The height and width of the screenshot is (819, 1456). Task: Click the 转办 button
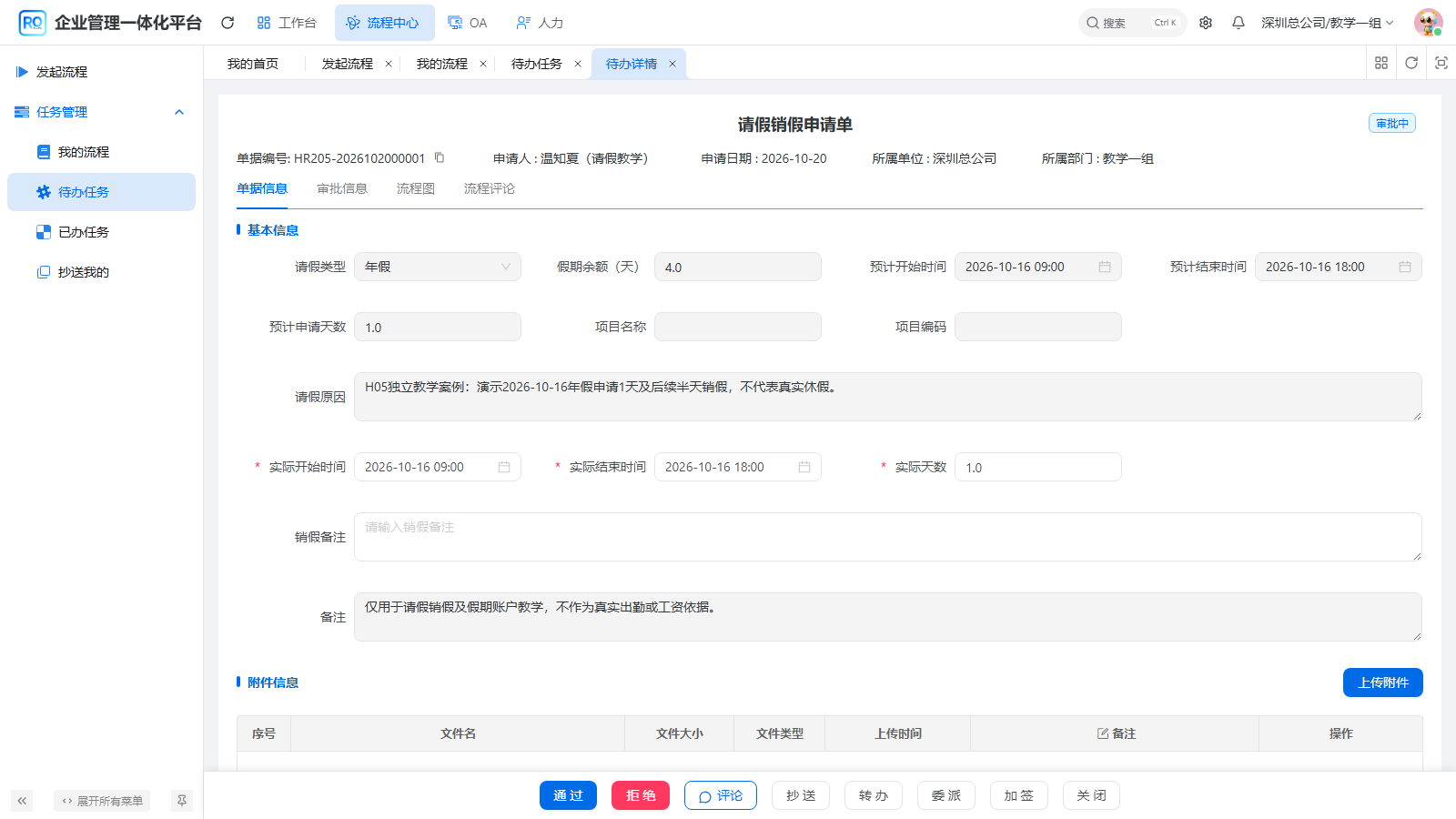tap(874, 795)
